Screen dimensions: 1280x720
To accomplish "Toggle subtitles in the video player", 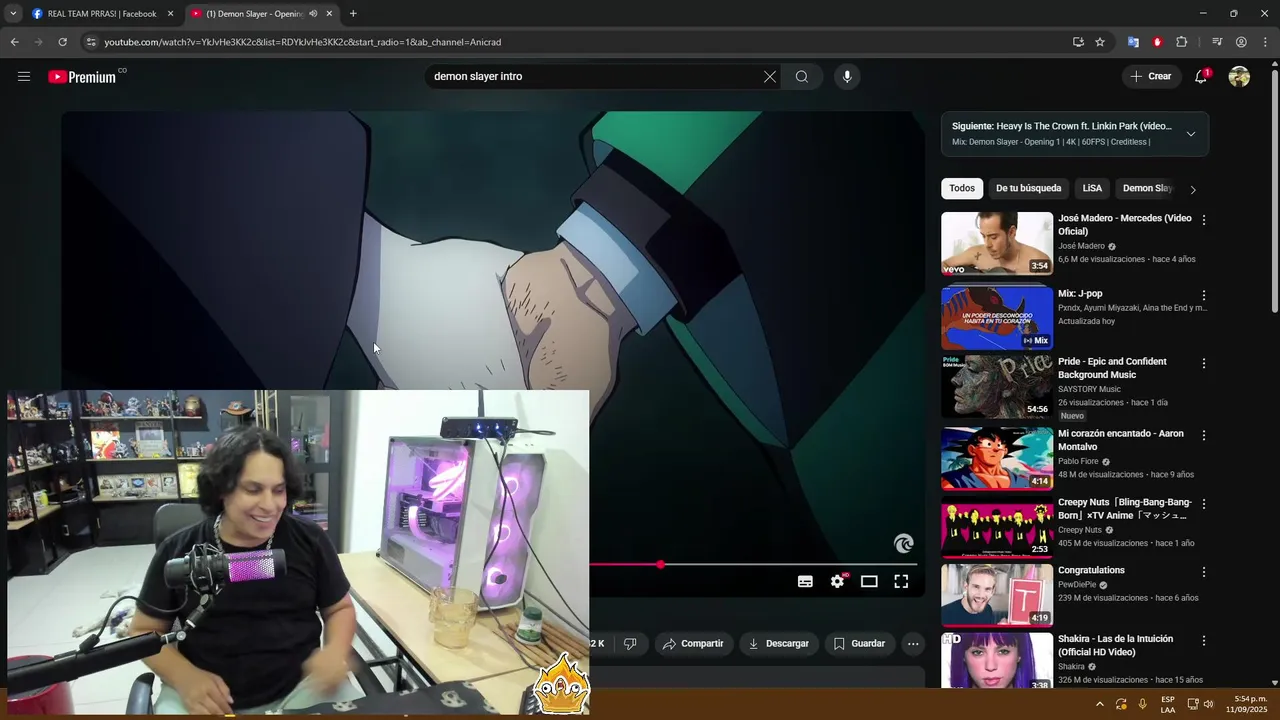I will coord(805,581).
